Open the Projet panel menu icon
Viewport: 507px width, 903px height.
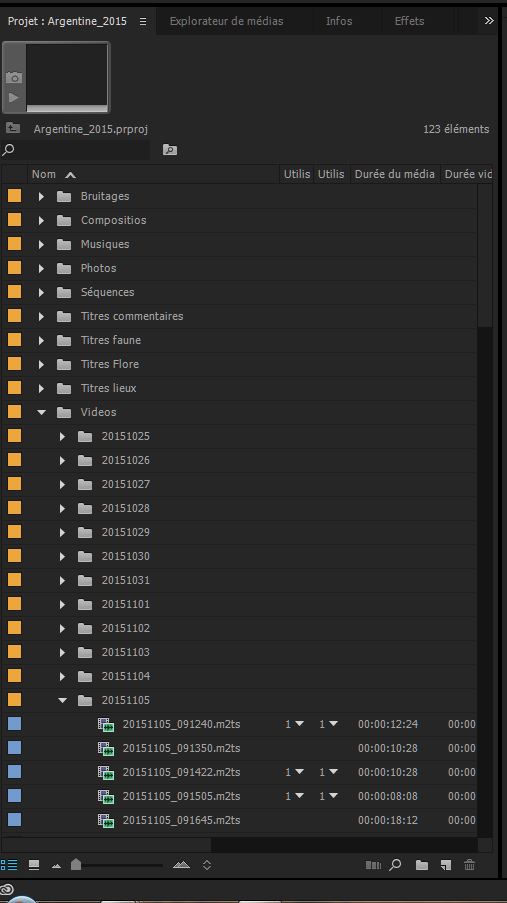143,21
